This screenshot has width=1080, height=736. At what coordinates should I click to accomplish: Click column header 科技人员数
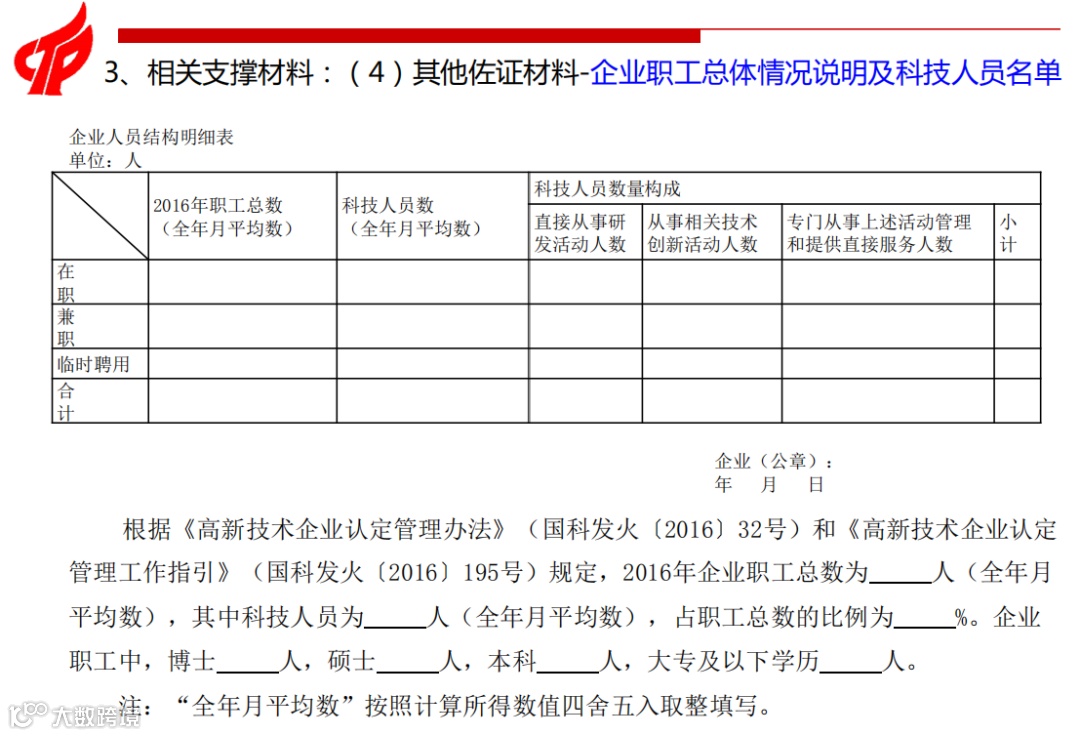pyautogui.click(x=388, y=205)
